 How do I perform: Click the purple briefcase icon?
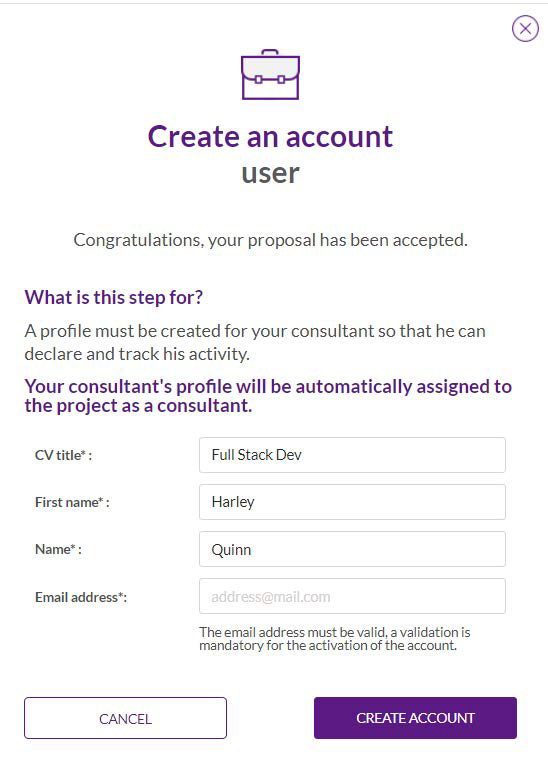tap(270, 74)
